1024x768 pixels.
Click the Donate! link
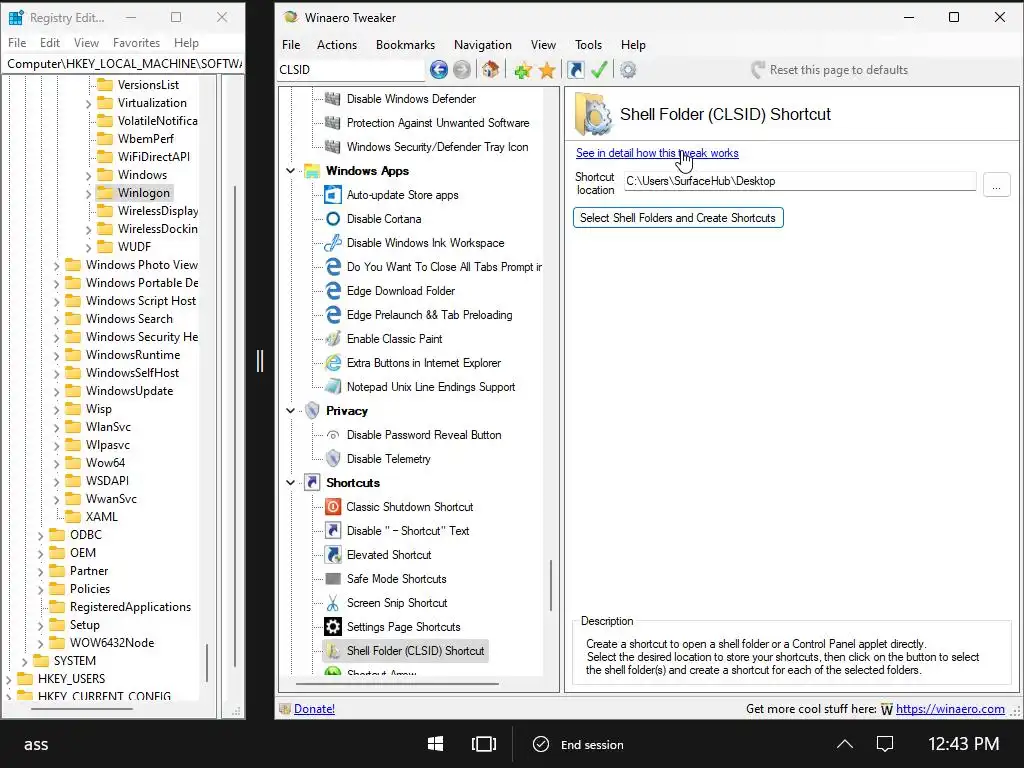314,709
